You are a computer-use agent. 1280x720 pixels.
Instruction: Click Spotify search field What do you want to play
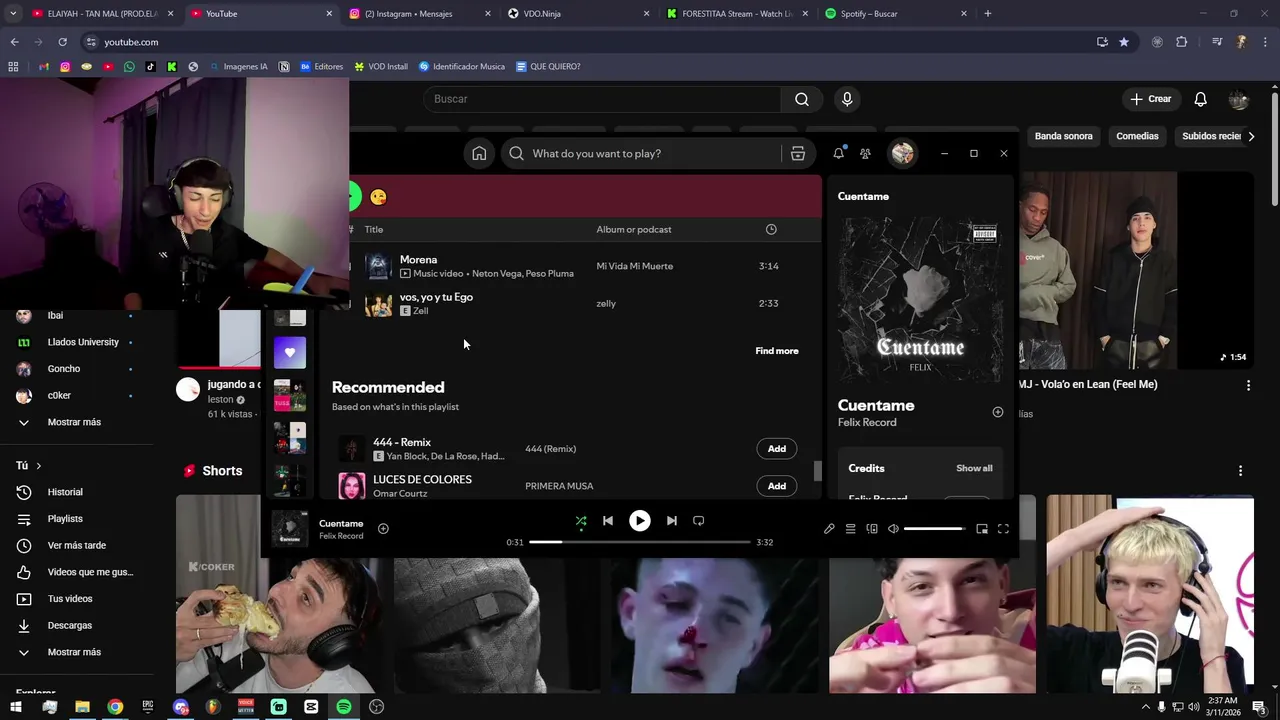(x=640, y=153)
